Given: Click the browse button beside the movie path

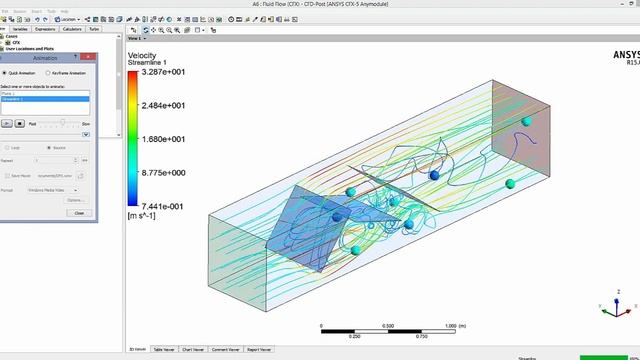Looking at the screenshot, I should pyautogui.click(x=80, y=176).
